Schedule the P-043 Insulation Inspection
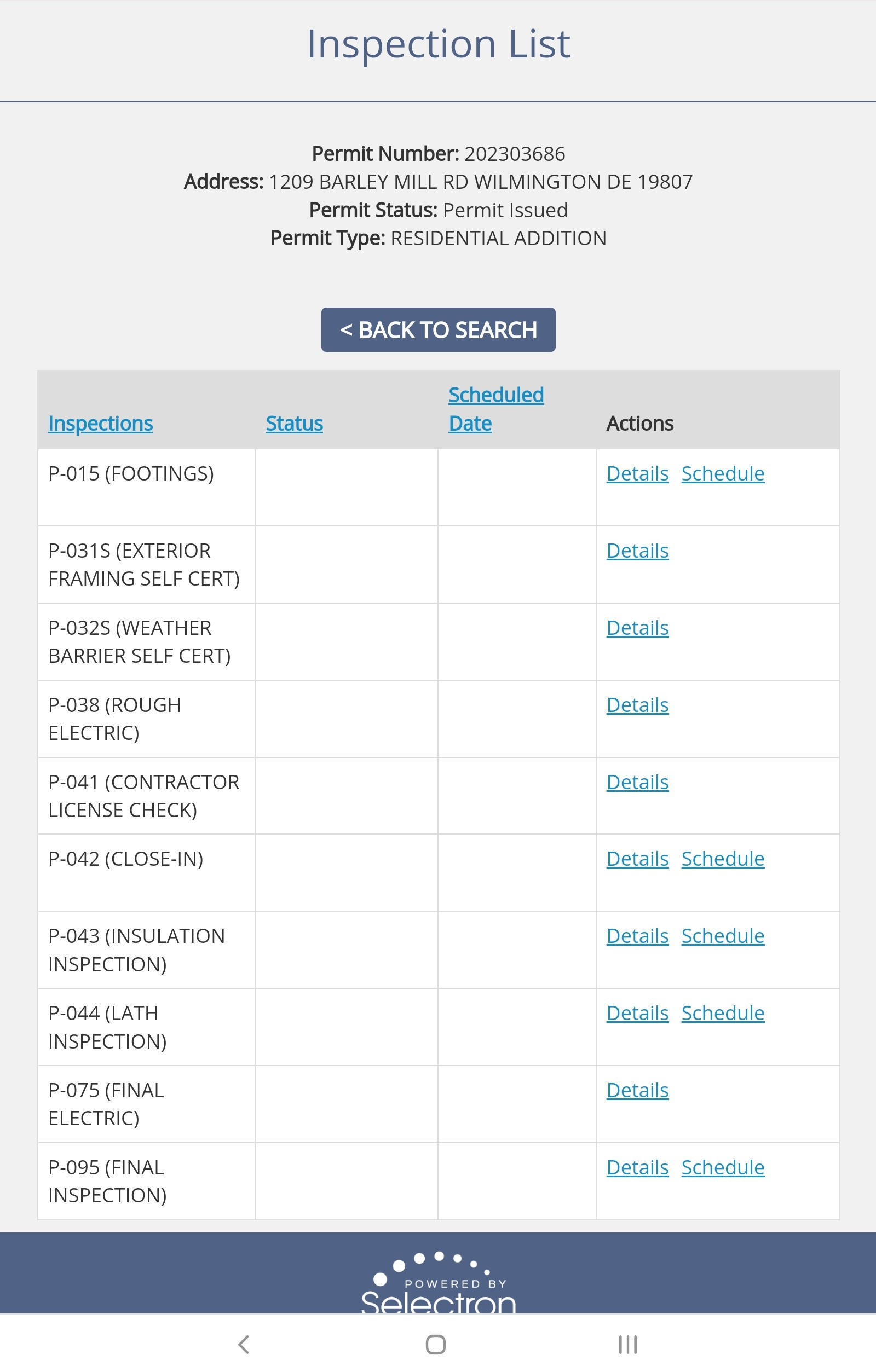This screenshot has height=1372, width=876. coord(723,936)
